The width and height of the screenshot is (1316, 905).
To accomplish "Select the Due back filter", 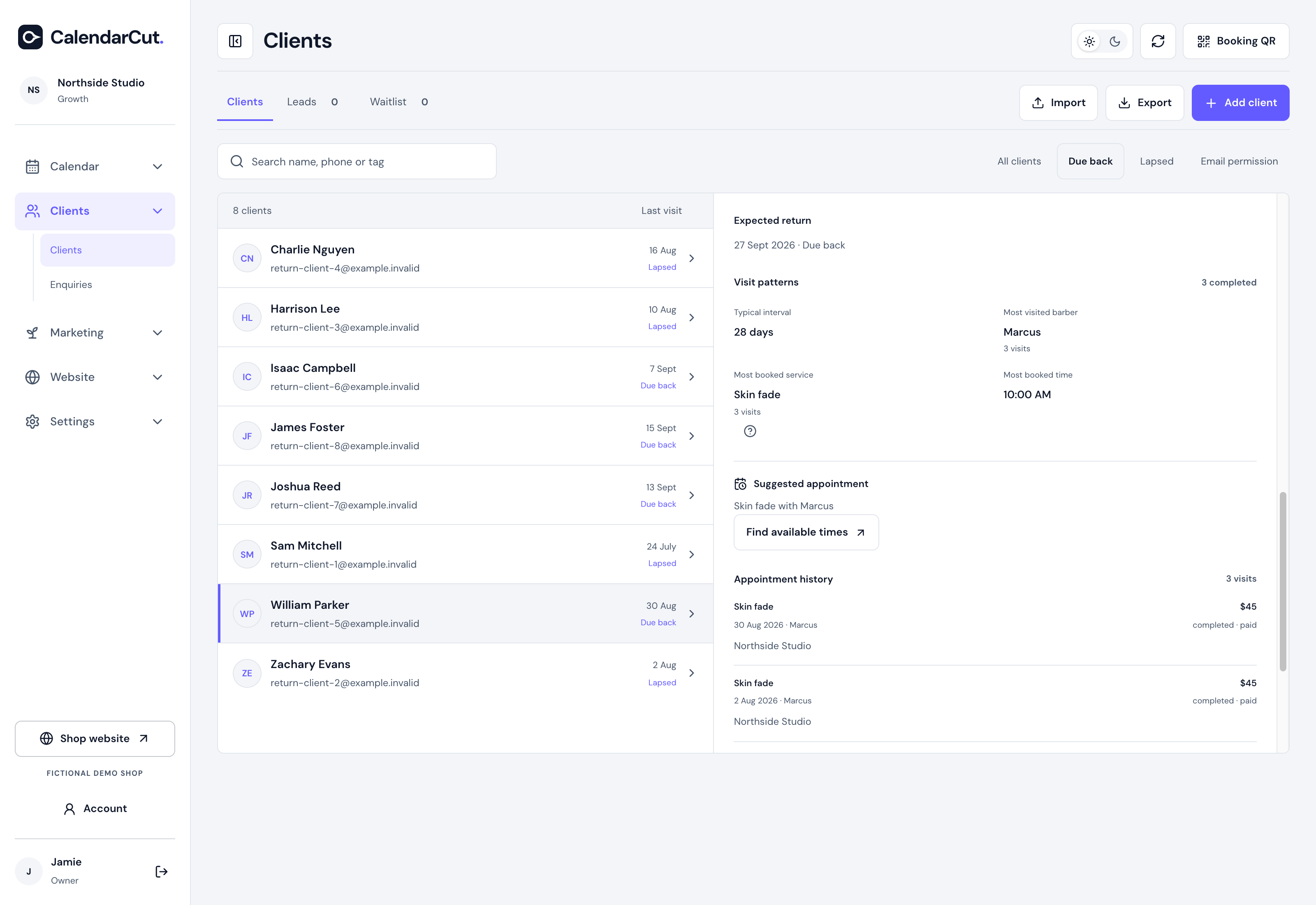I will (x=1090, y=161).
